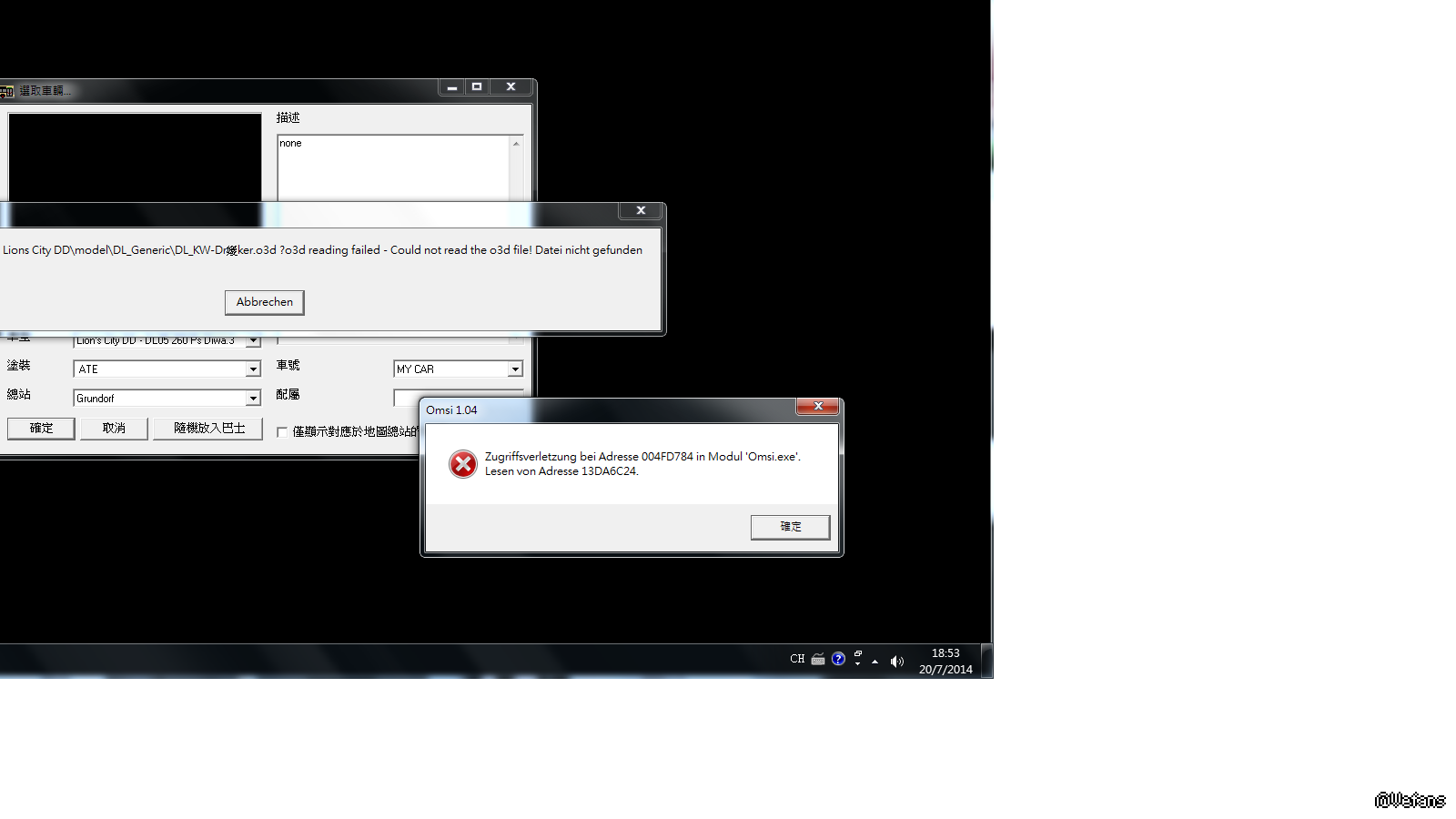Image resolution: width=1456 pixels, height=819 pixels.
Task: Open the blue language bar help icon
Action: click(838, 659)
